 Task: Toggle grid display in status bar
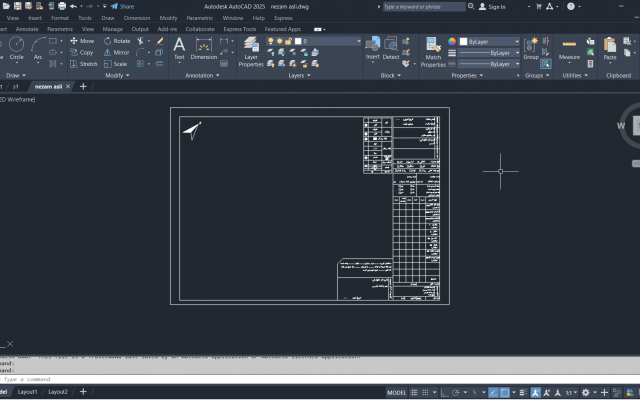coord(414,392)
